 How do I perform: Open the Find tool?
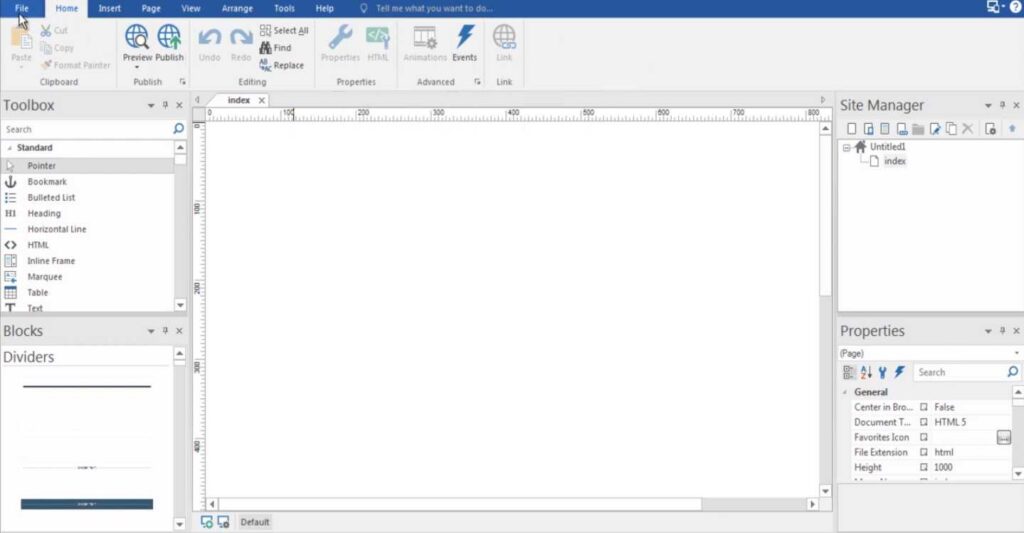click(276, 48)
